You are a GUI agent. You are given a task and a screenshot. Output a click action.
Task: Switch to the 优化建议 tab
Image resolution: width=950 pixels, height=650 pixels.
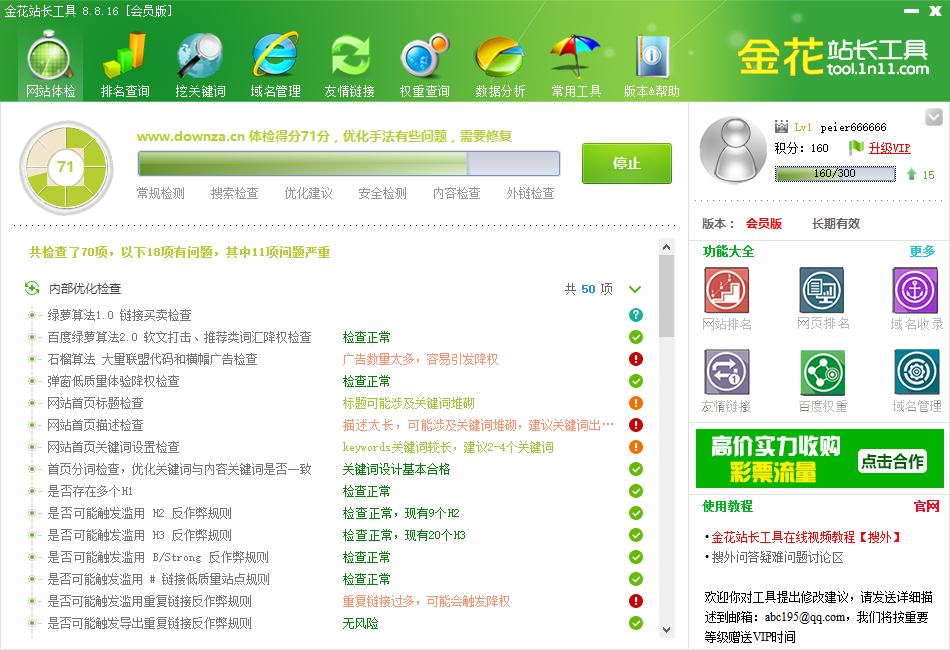click(308, 193)
